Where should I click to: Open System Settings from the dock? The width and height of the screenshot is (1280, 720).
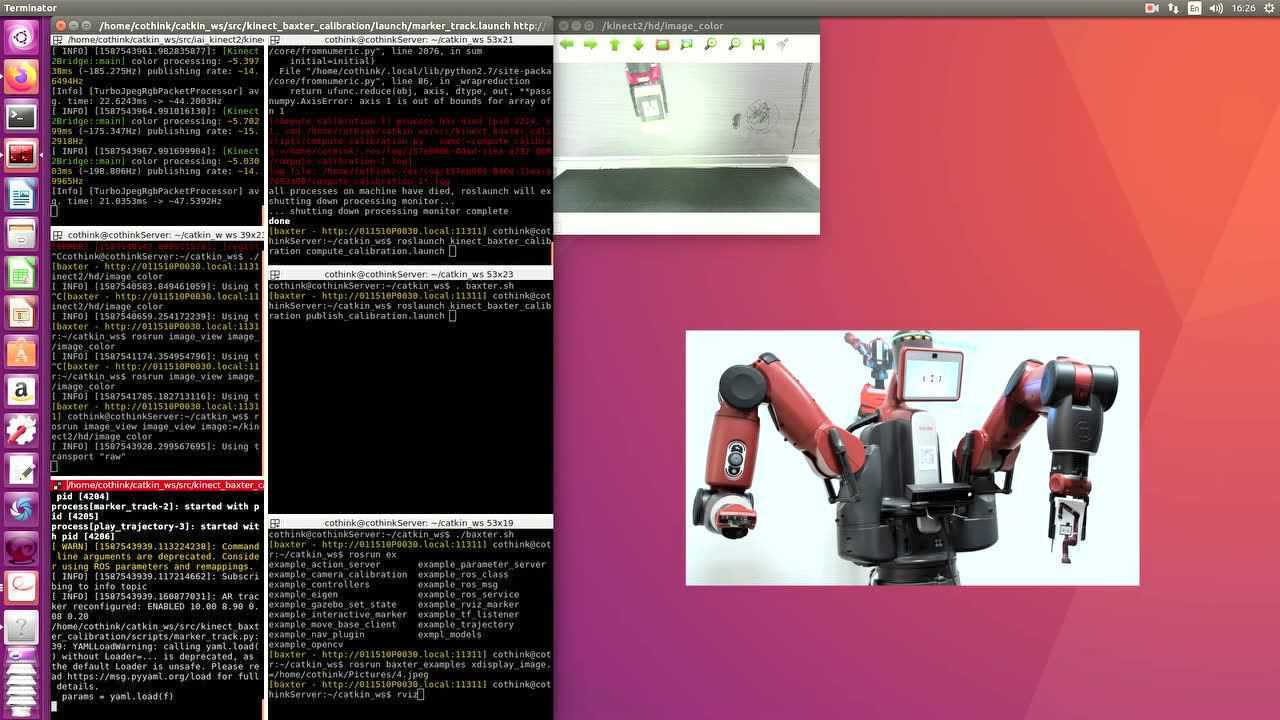click(x=21, y=430)
